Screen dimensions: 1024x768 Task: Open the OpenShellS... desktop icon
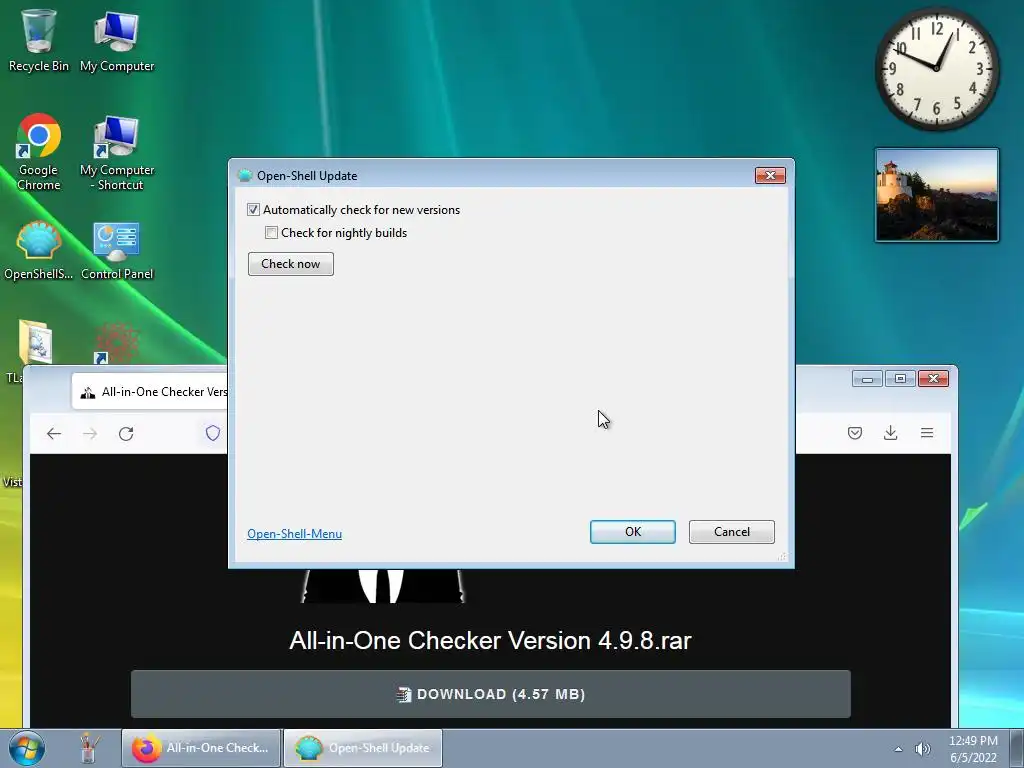[39, 250]
